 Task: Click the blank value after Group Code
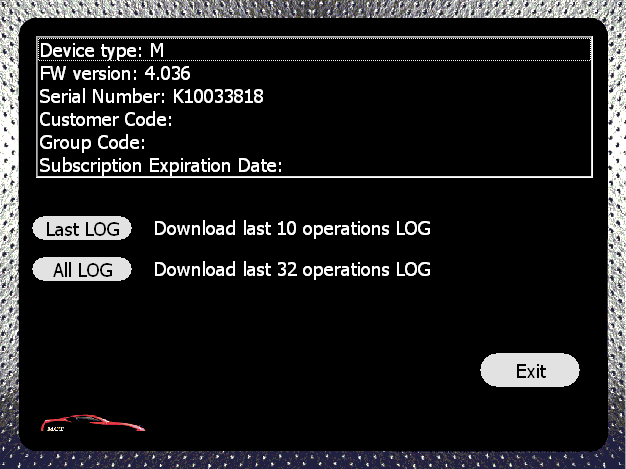[368, 142]
